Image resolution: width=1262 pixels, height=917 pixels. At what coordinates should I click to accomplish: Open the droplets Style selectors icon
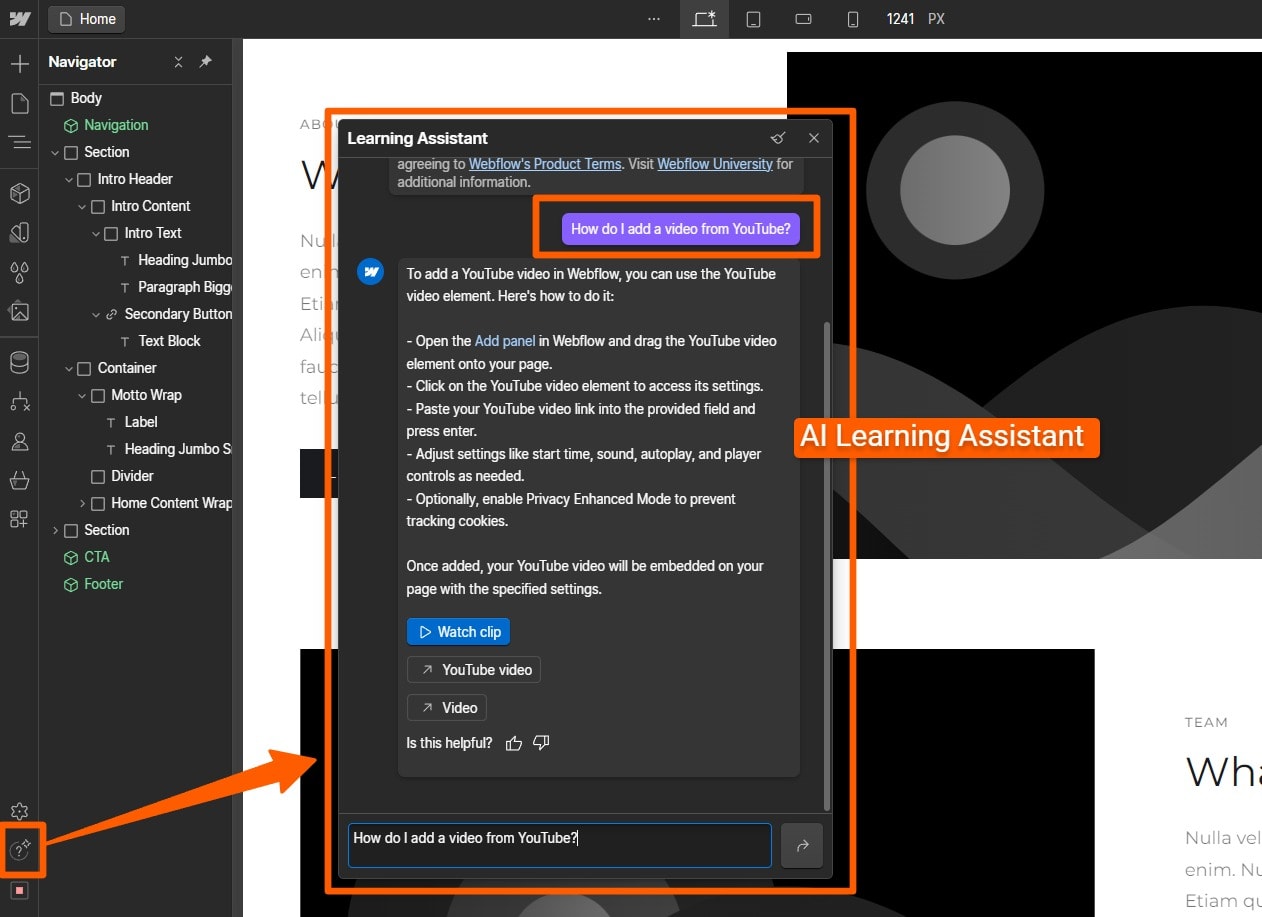click(19, 272)
